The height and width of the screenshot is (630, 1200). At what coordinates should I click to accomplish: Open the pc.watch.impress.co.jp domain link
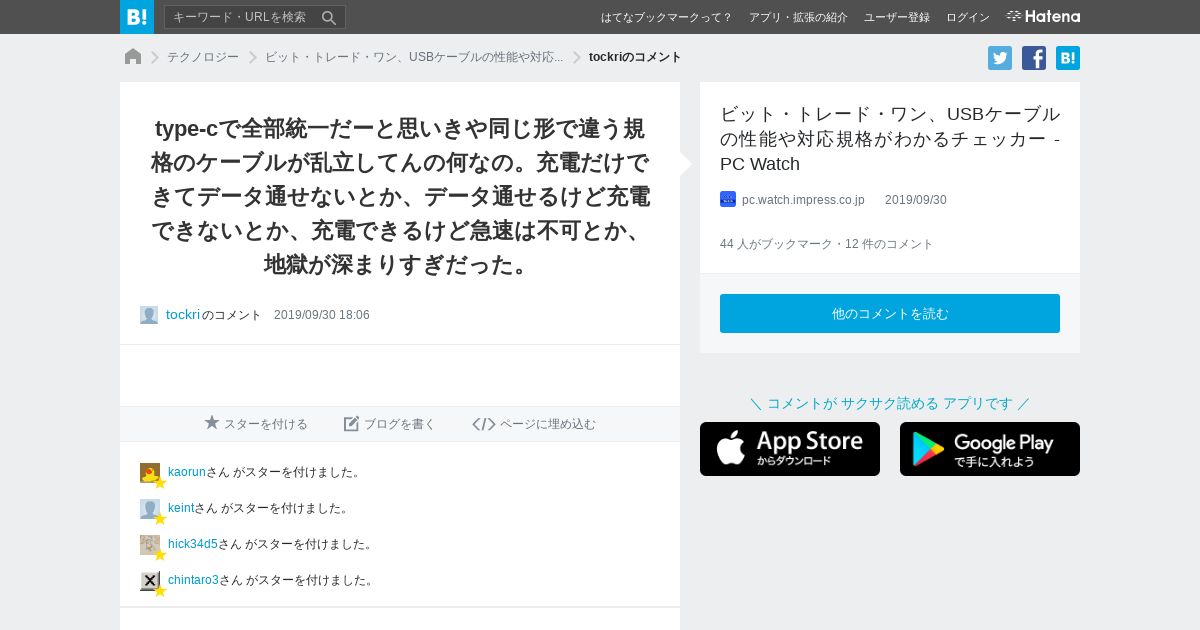(803, 200)
